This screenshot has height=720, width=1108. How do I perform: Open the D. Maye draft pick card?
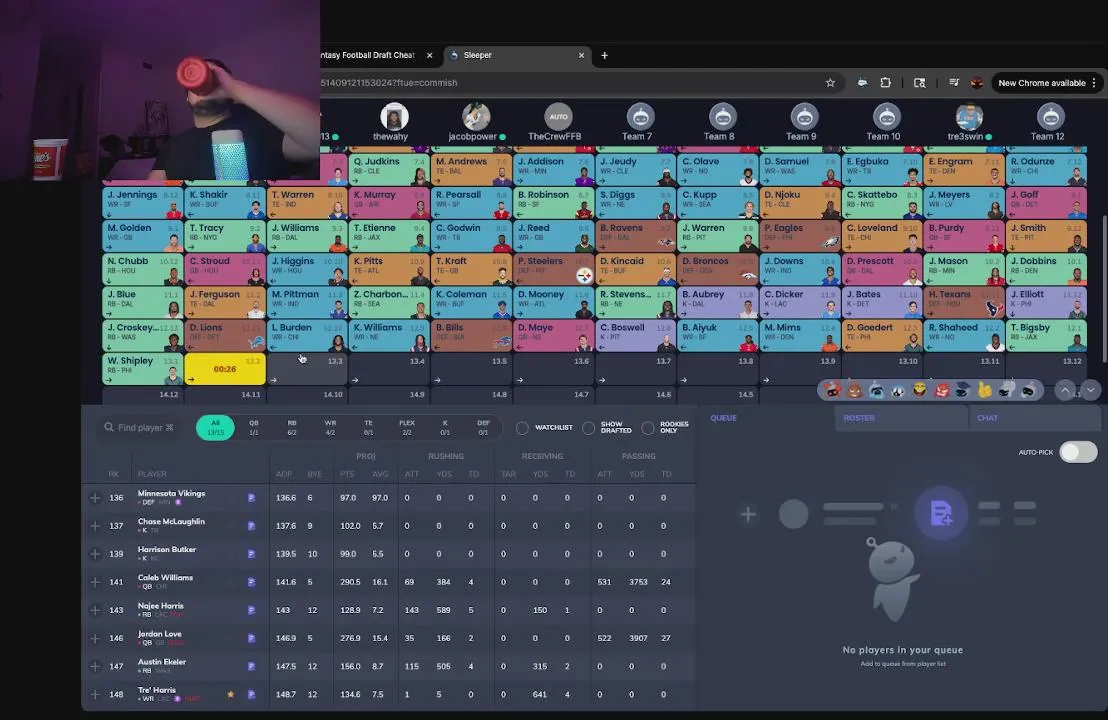click(553, 336)
